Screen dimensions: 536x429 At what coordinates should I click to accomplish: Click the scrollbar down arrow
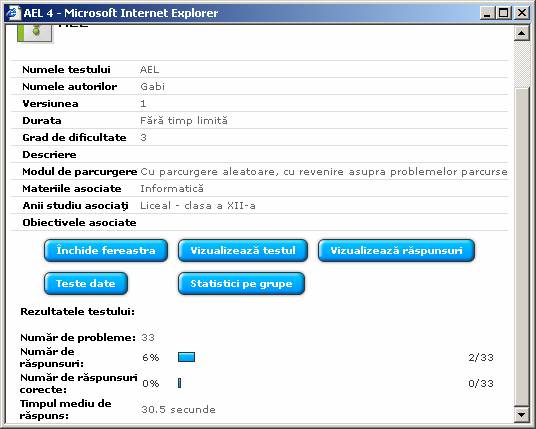click(x=522, y=415)
